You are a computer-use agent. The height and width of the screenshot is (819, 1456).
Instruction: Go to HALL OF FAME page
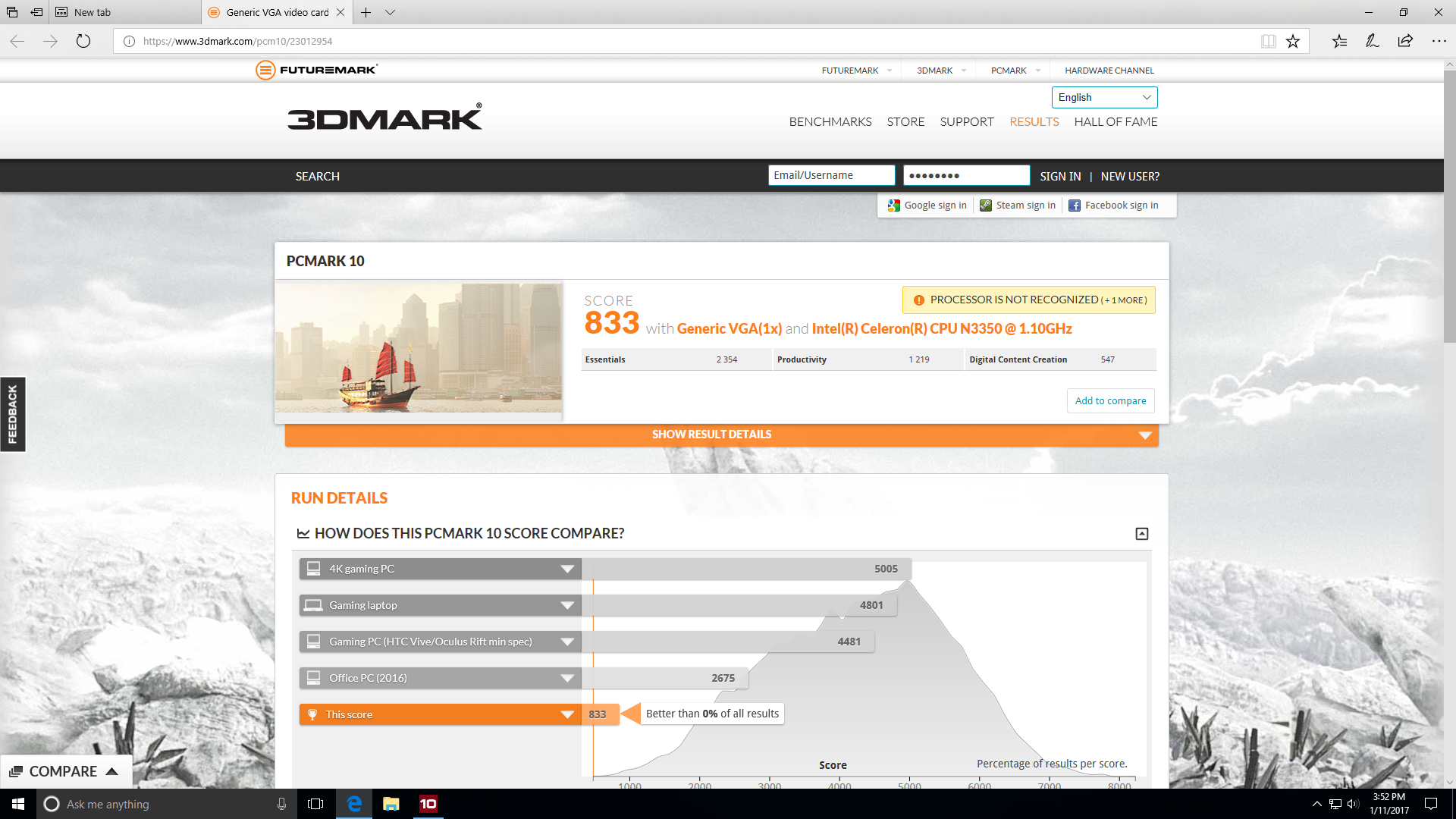click(1116, 121)
